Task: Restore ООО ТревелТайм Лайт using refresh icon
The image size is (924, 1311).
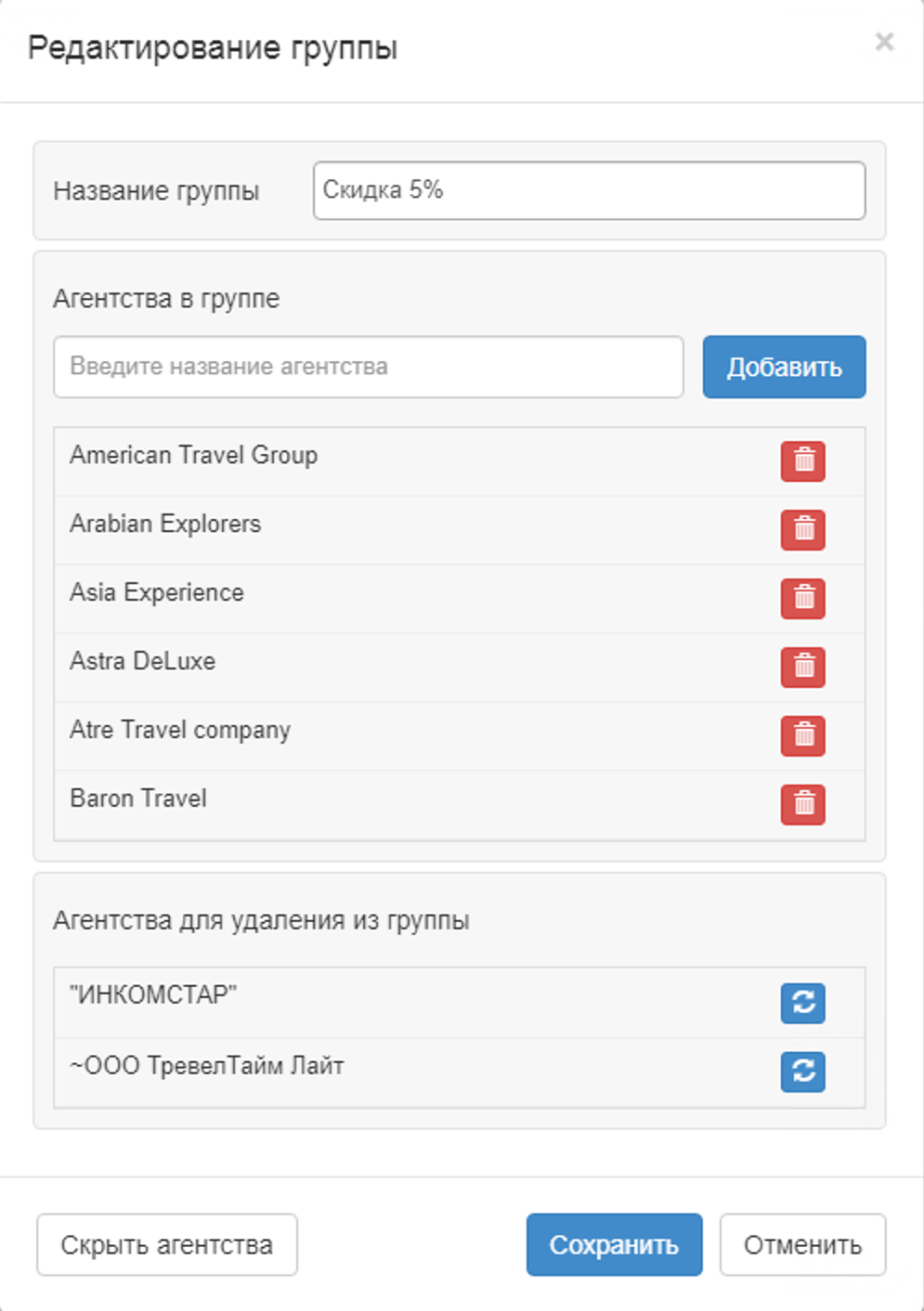Action: [x=802, y=1071]
